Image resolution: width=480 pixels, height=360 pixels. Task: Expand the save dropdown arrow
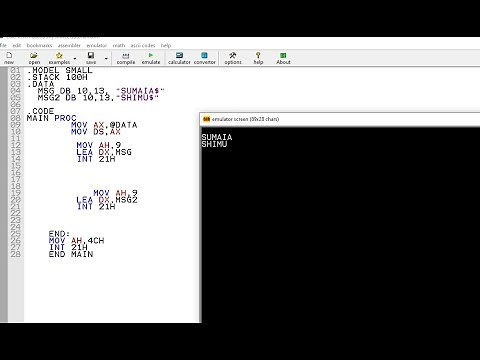[106, 59]
